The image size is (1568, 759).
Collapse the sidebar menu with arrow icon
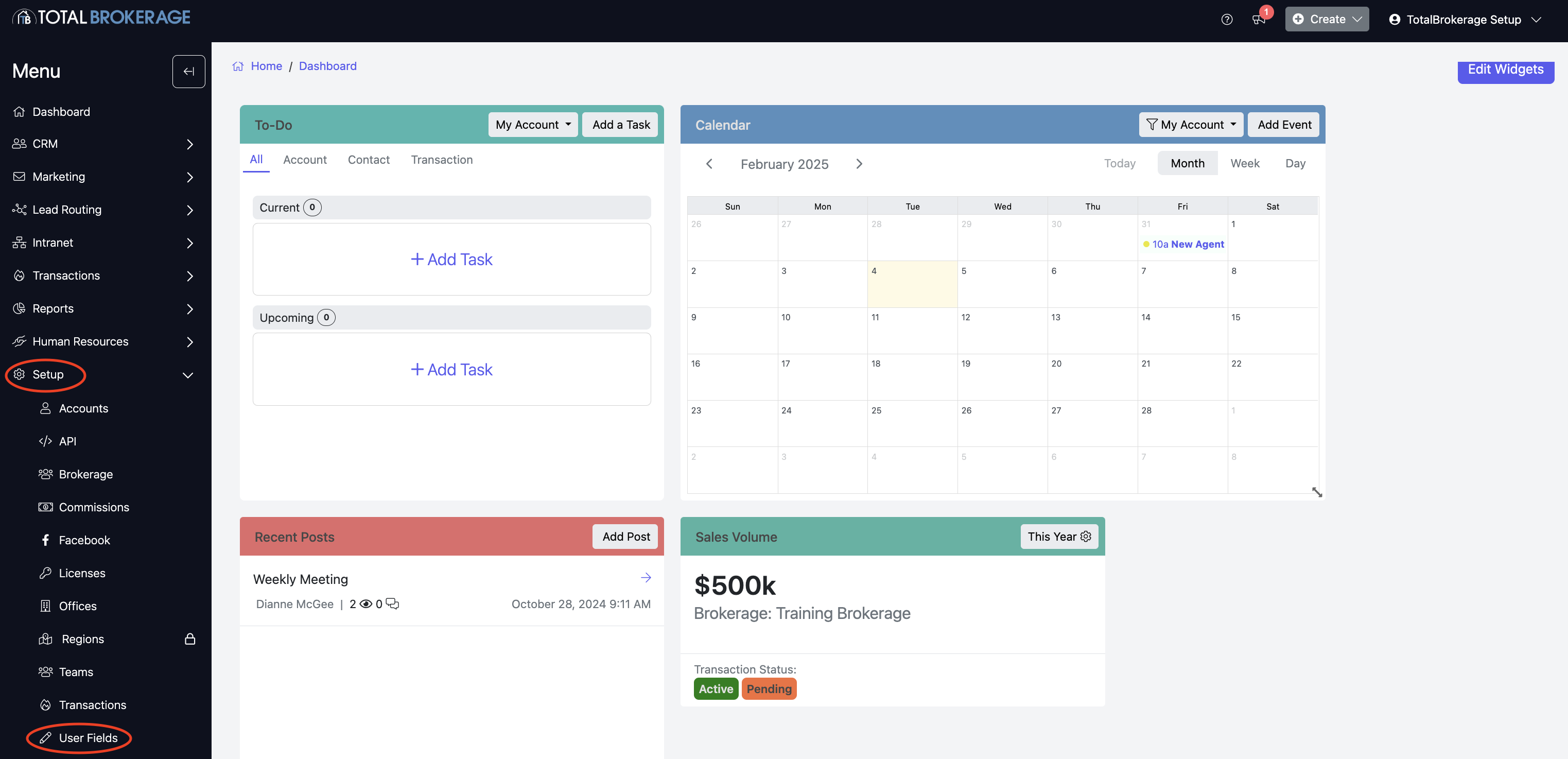pyautogui.click(x=189, y=71)
